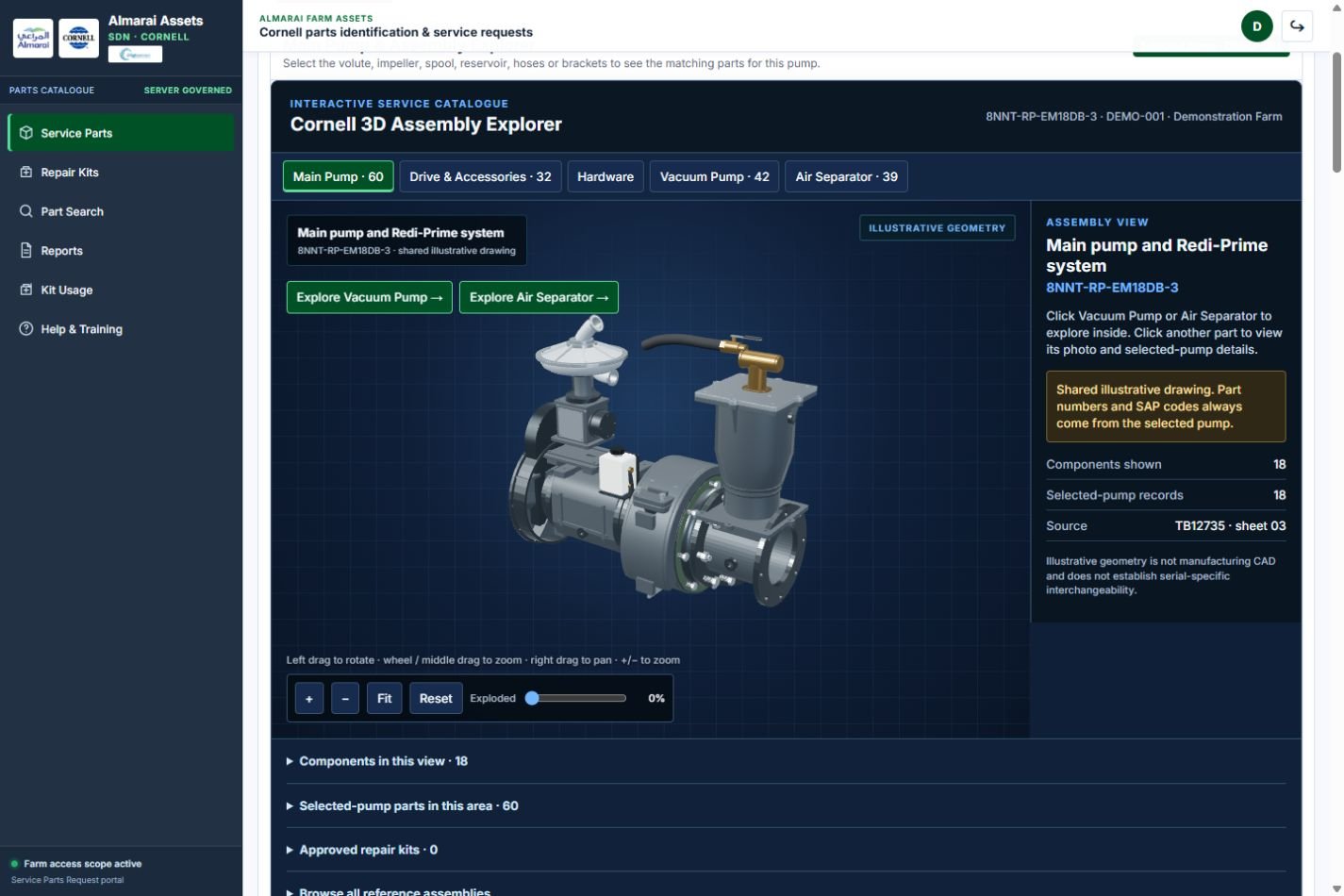This screenshot has height=896, width=1344.
Task: Reset the 3D view
Action: (x=436, y=699)
